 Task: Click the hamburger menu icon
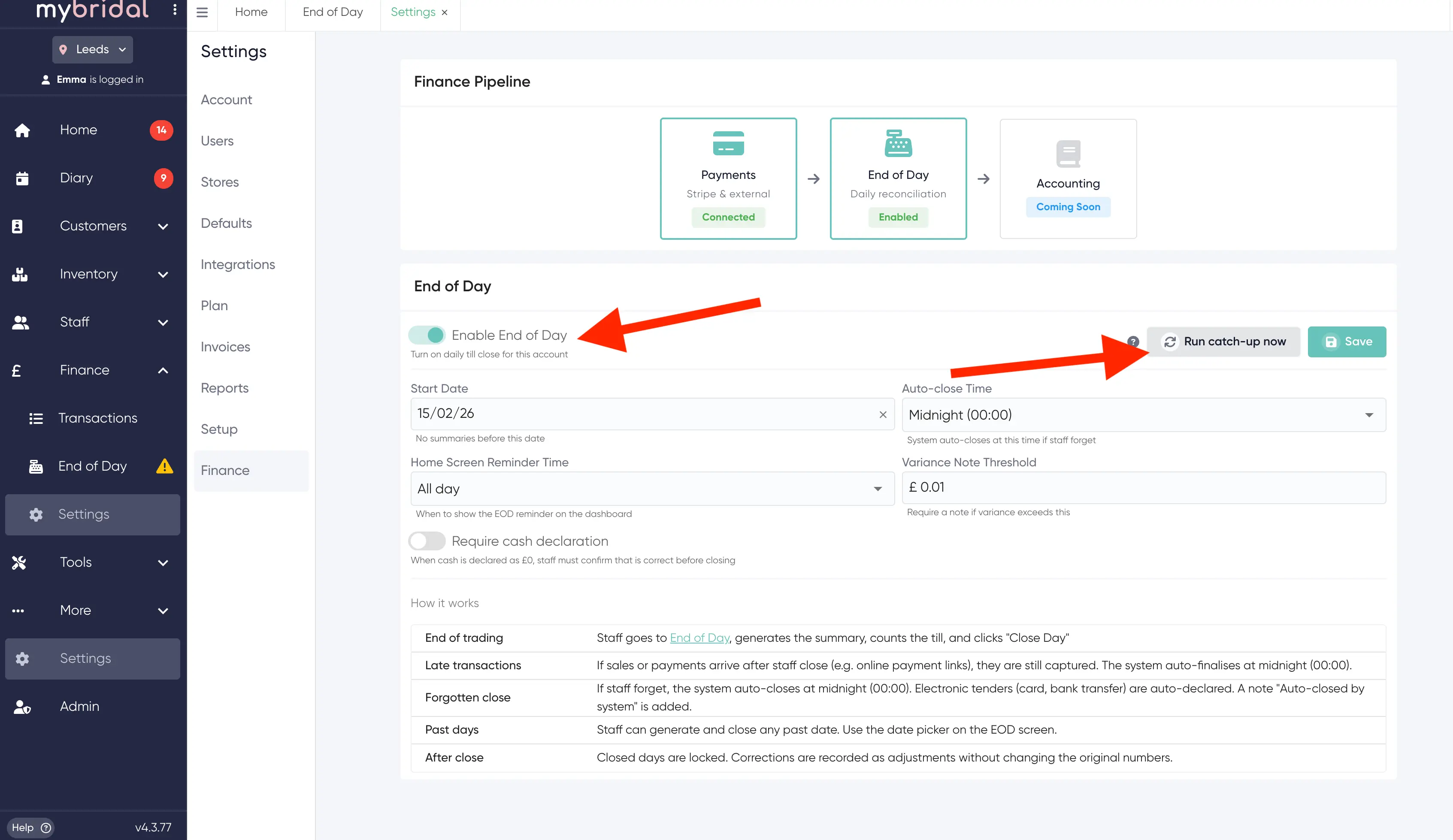[202, 12]
